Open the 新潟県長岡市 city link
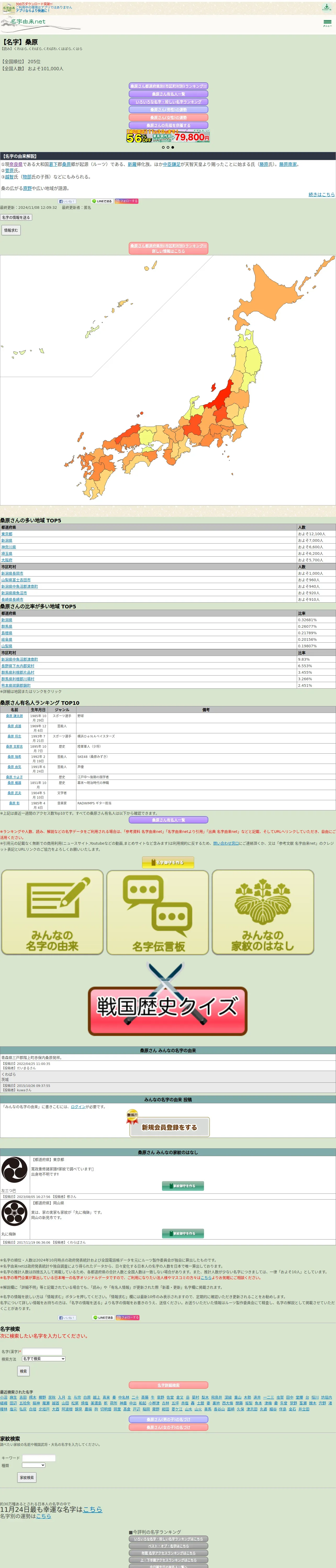Image resolution: width=336 pixels, height=1568 pixels. 12,573
